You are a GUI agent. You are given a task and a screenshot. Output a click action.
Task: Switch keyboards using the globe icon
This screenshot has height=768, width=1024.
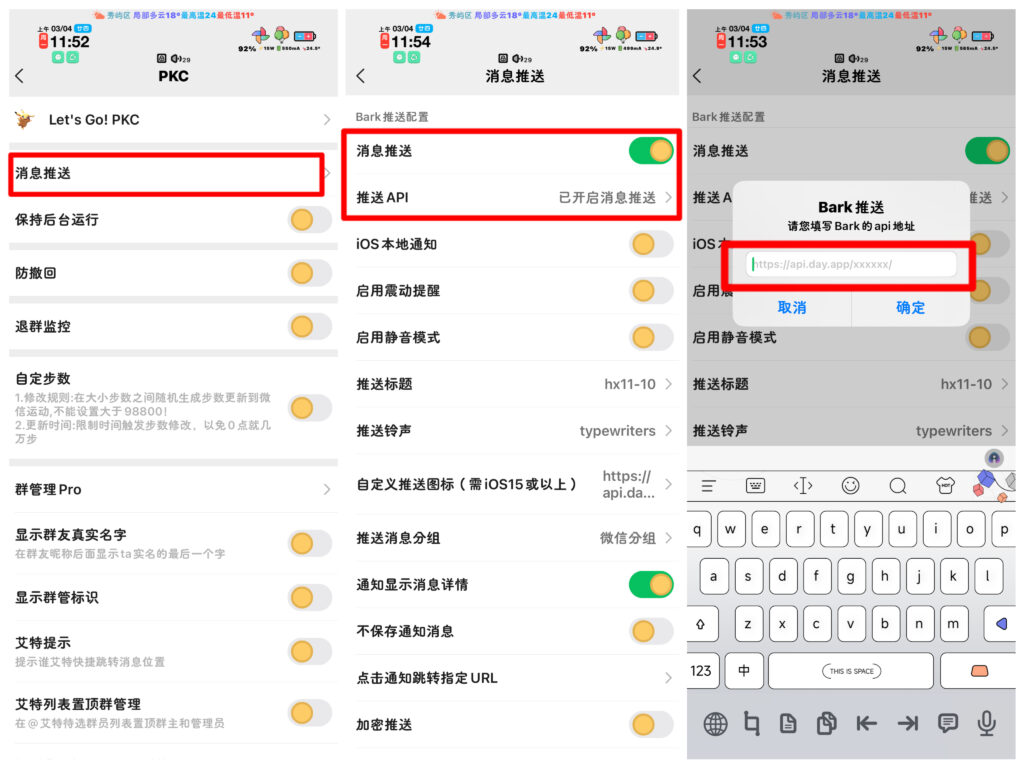point(716,723)
